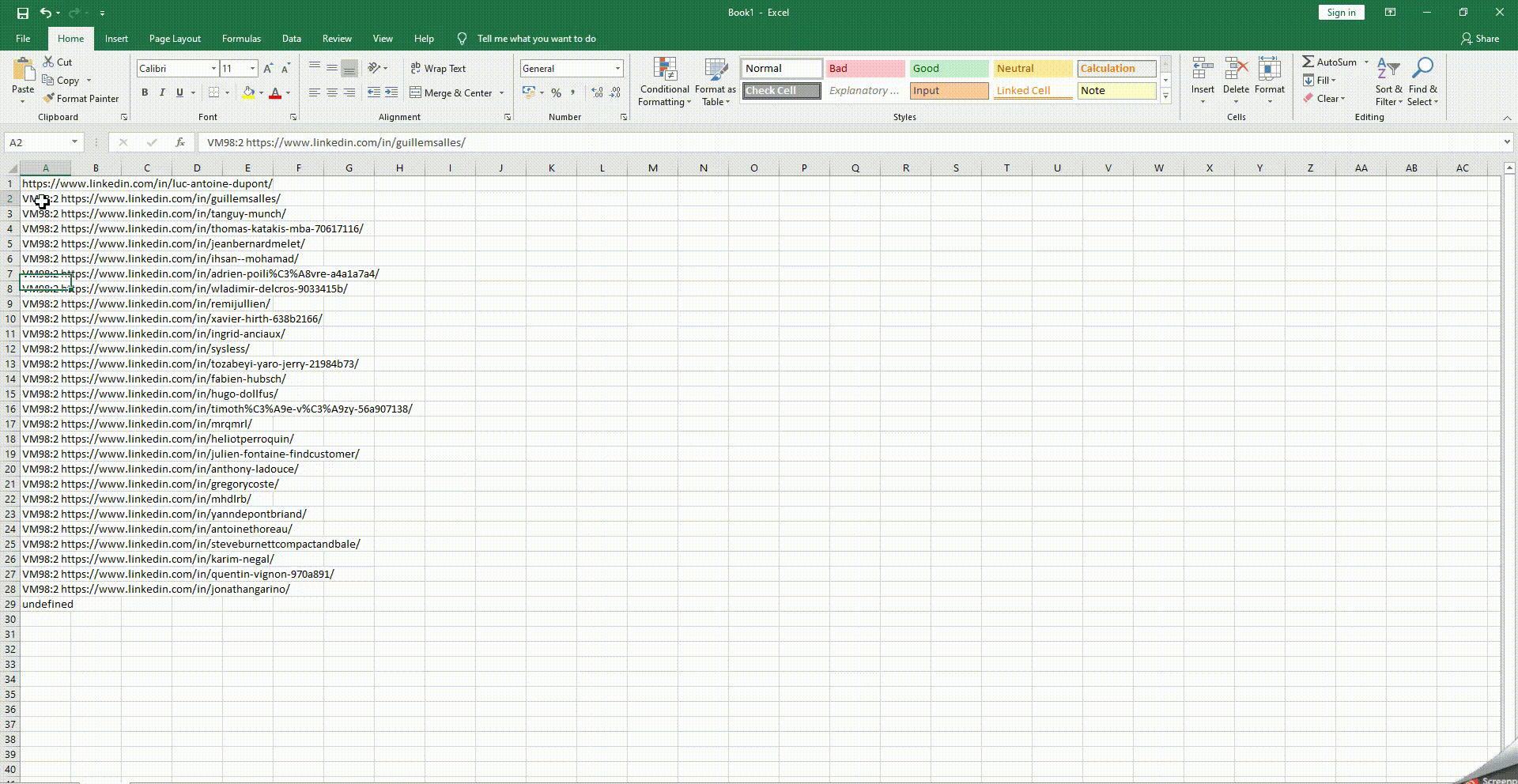Activate the Format Painter brush
This screenshot has width=1518, height=784.
(81, 98)
